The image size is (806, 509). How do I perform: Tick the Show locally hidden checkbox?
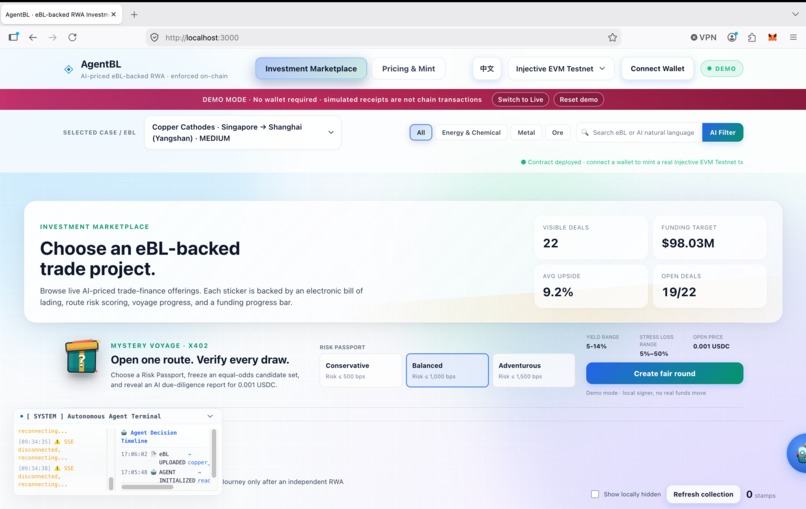point(595,494)
